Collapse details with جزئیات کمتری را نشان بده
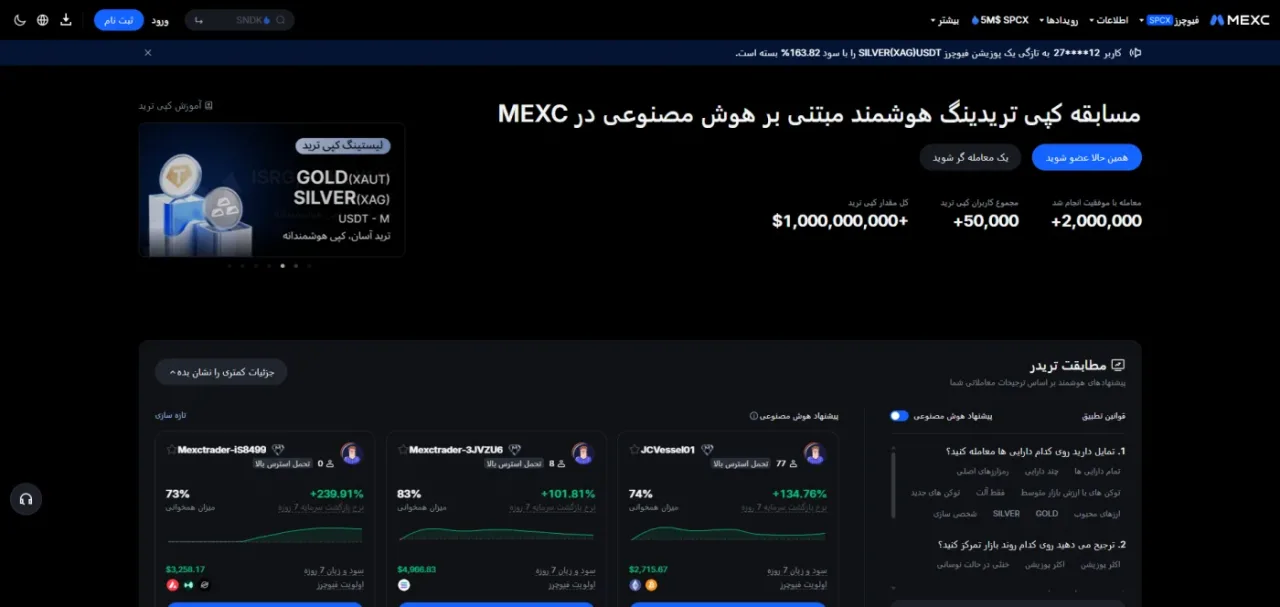 pos(221,372)
